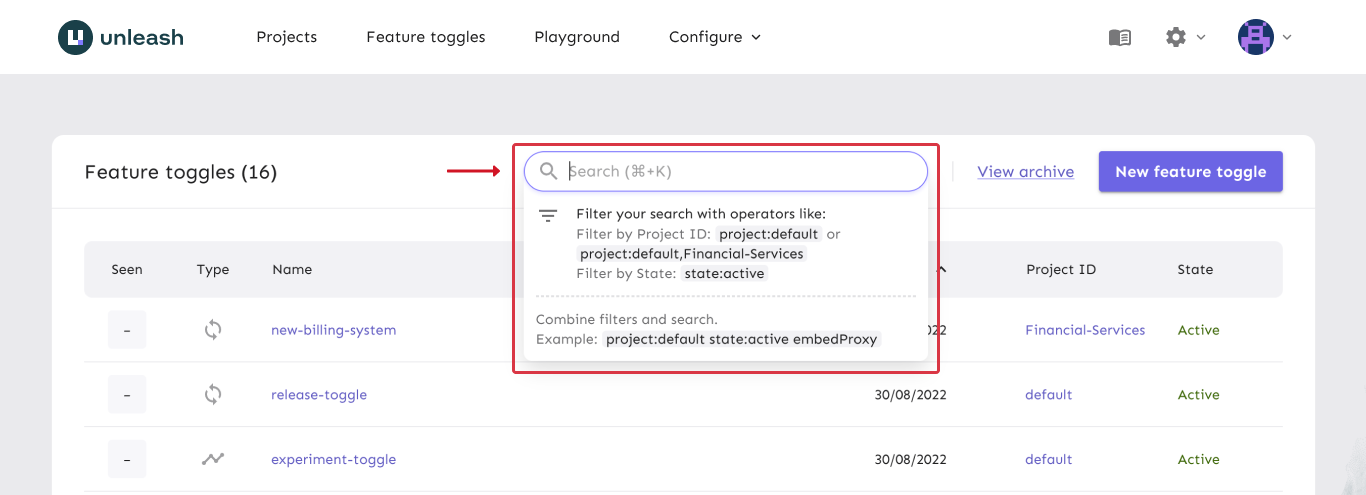Open the View archive link

click(x=1025, y=172)
